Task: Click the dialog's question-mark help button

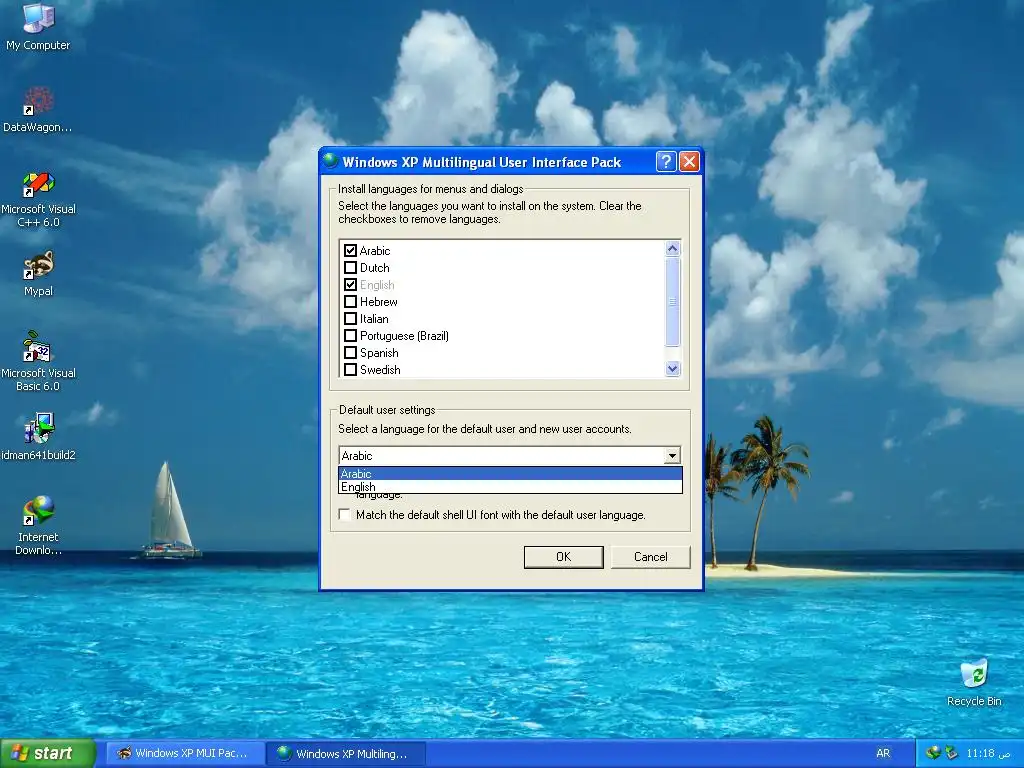Action: tap(665, 161)
